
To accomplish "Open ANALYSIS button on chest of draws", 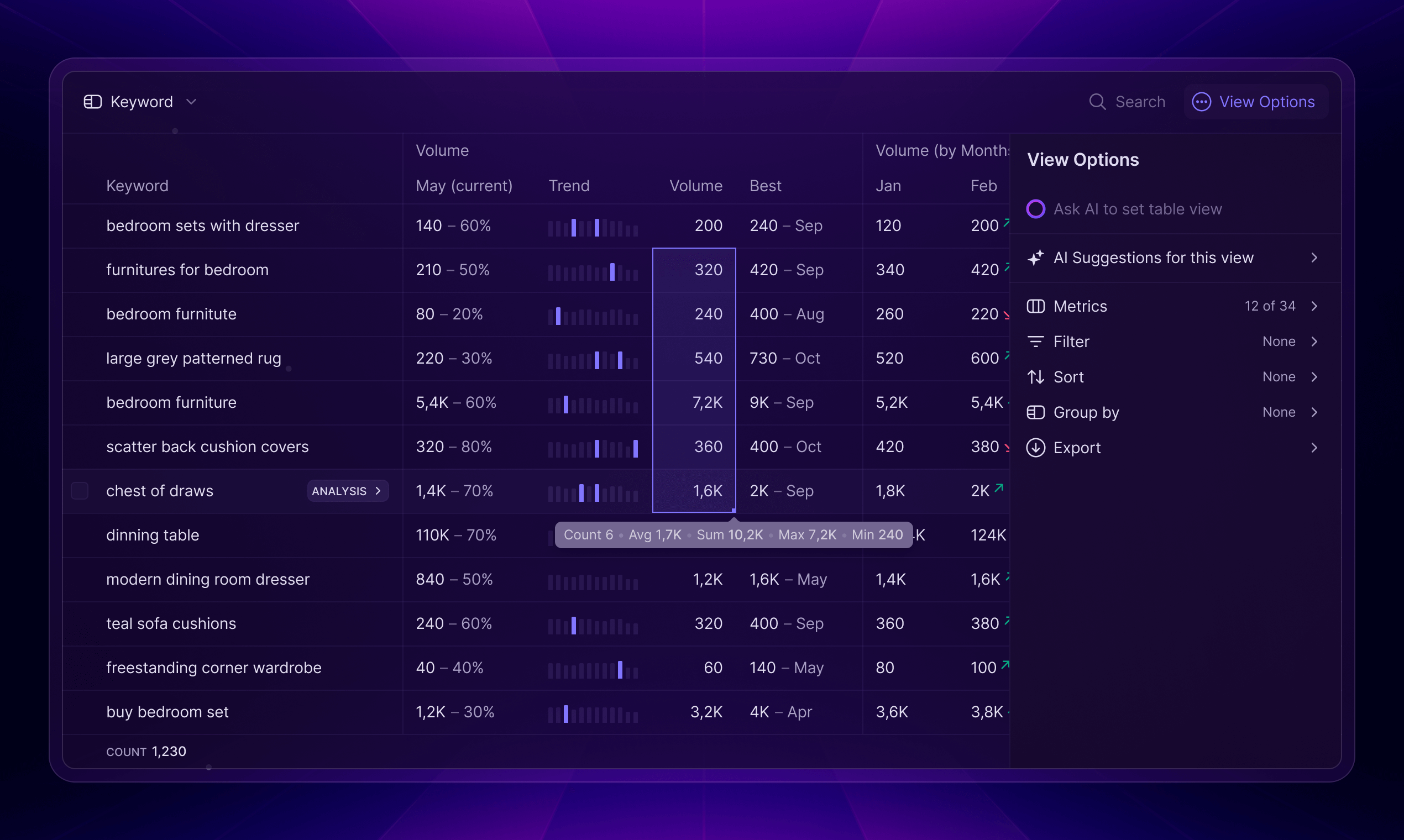I will (347, 491).
